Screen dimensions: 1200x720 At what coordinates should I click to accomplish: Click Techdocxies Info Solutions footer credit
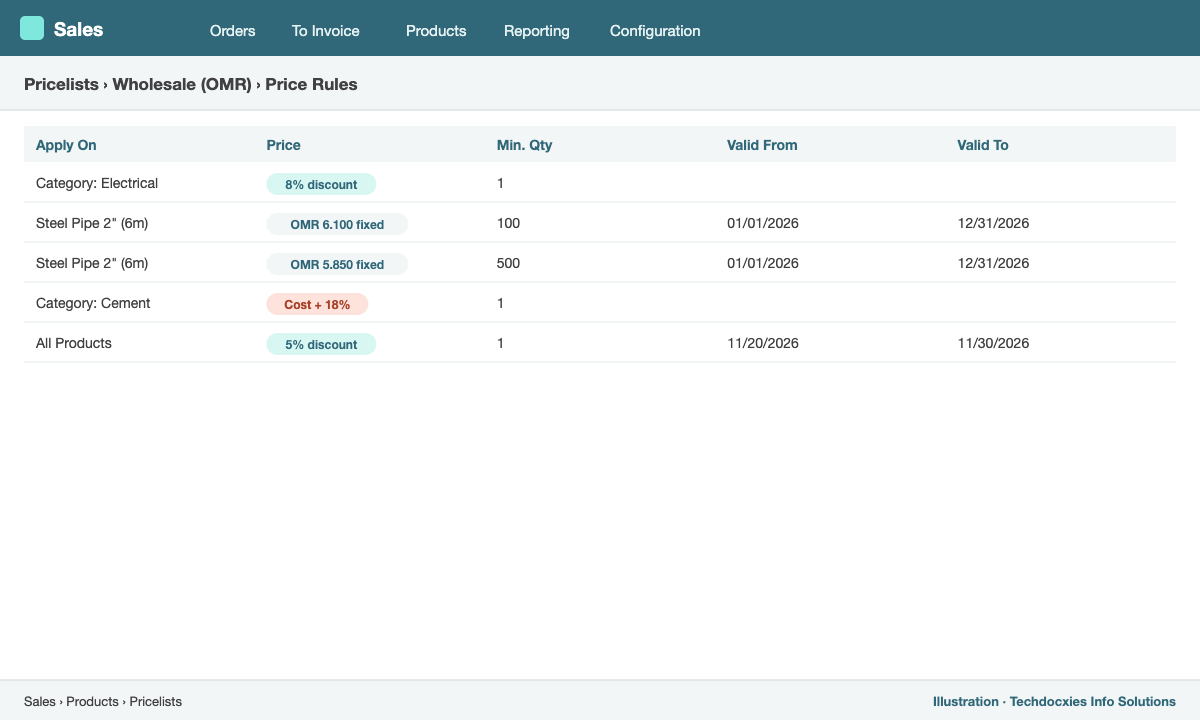pyautogui.click(x=1093, y=701)
